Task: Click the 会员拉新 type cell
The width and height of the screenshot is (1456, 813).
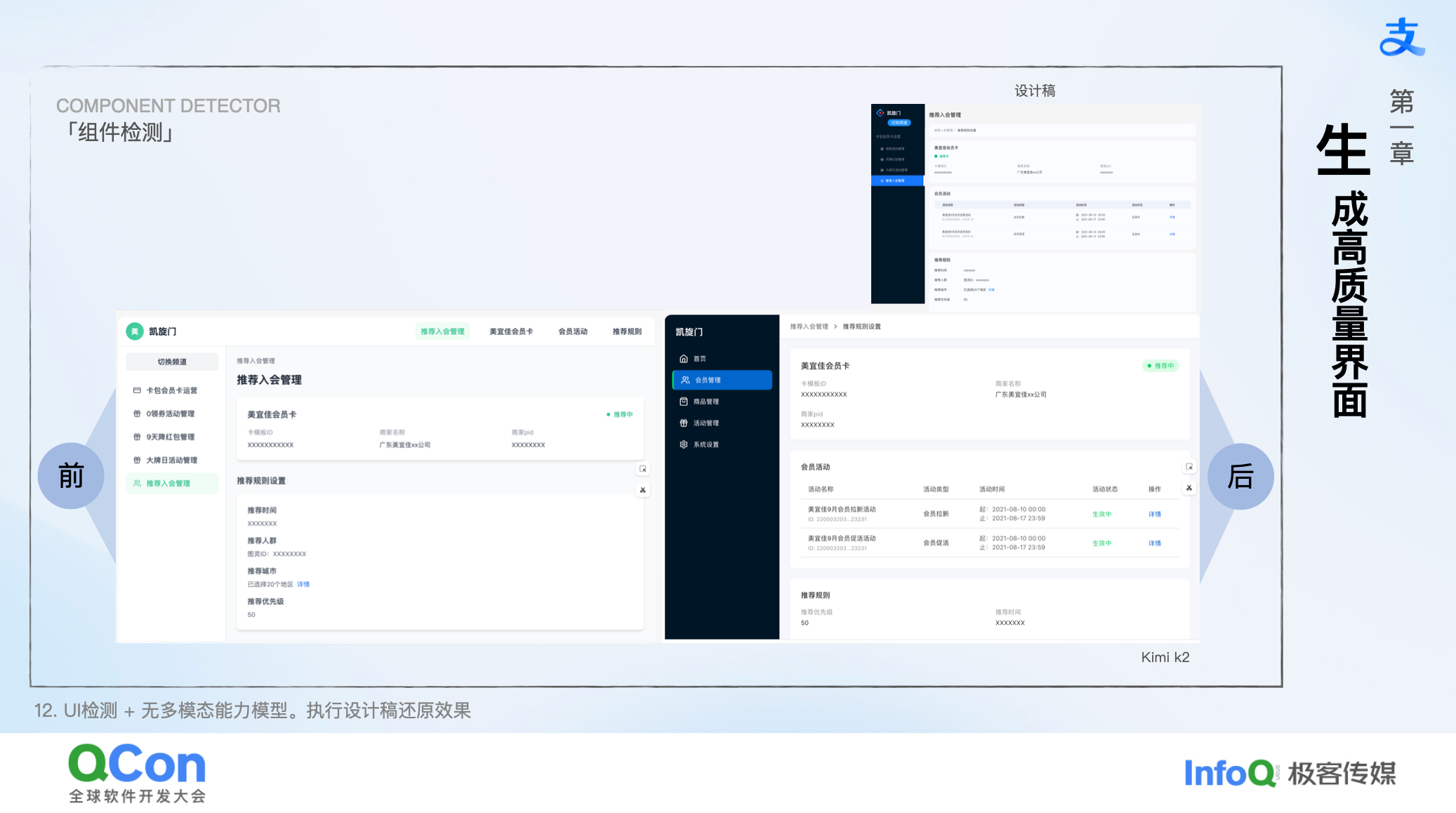Action: [x=936, y=514]
